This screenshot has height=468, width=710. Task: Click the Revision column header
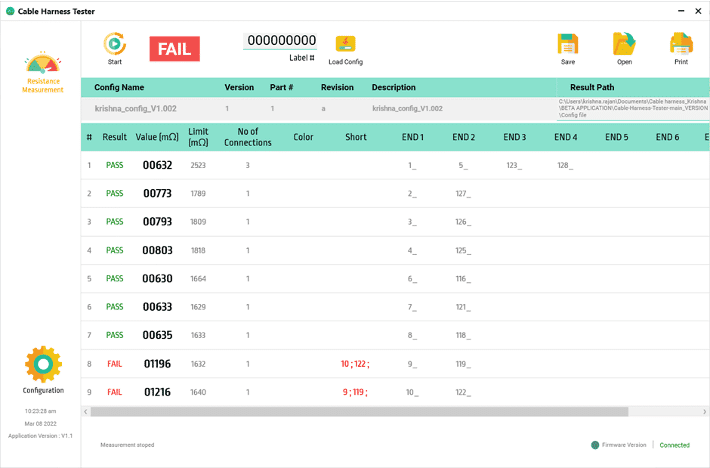click(x=337, y=87)
